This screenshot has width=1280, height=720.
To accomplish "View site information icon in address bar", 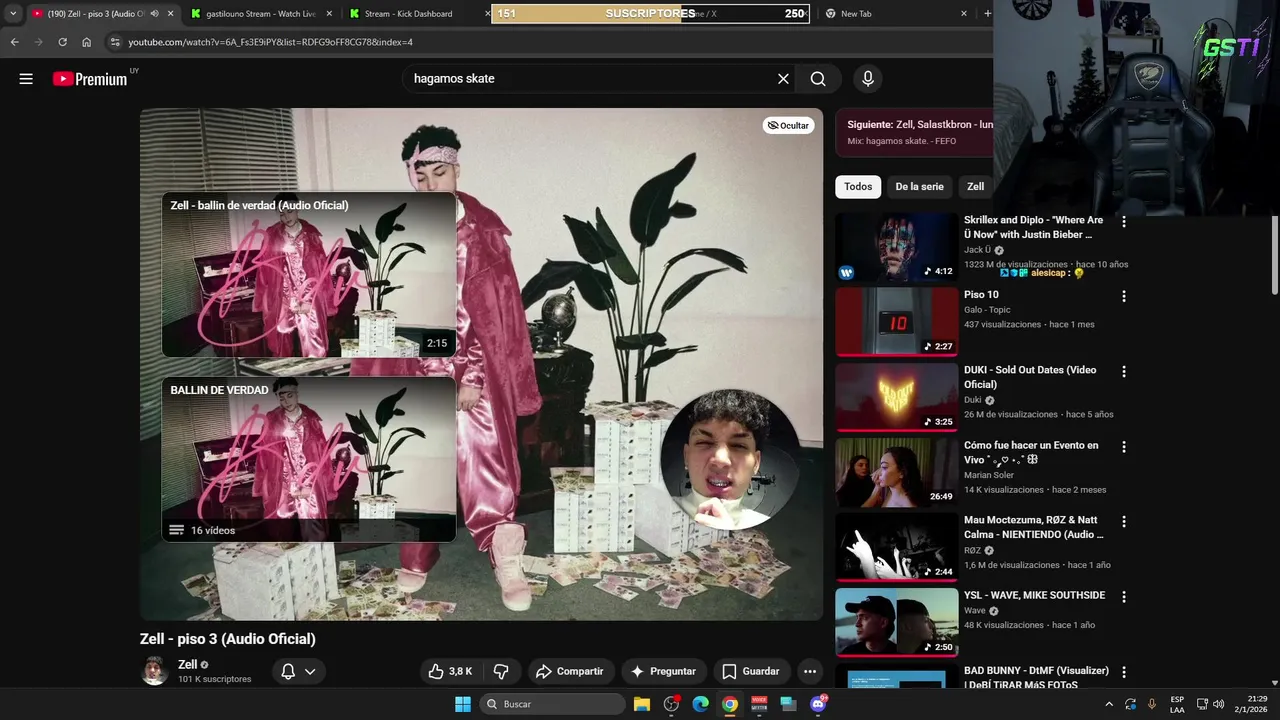I will pos(115,42).
